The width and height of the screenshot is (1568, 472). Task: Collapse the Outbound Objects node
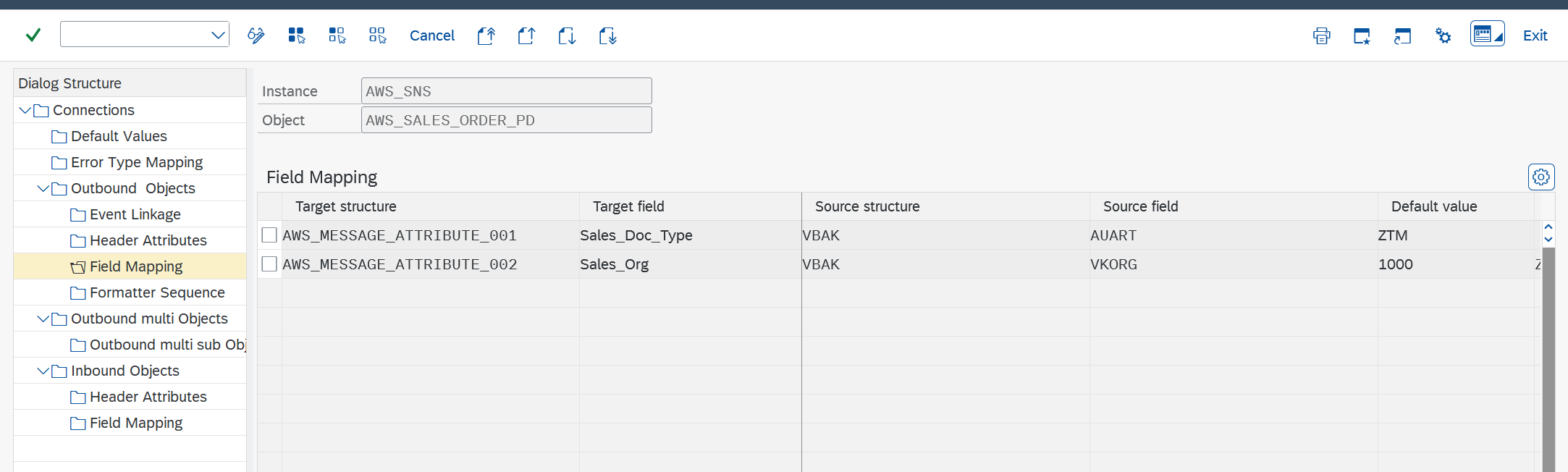pos(43,188)
